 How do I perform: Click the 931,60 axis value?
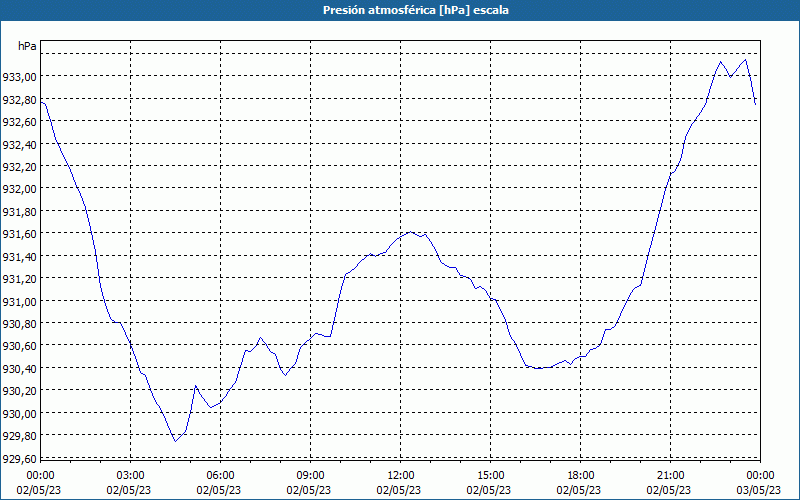click(19, 234)
